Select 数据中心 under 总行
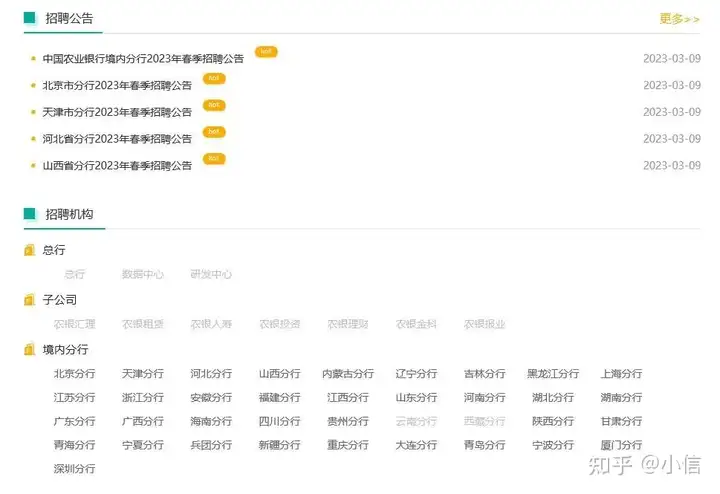The height and width of the screenshot is (494, 720). coord(143,274)
